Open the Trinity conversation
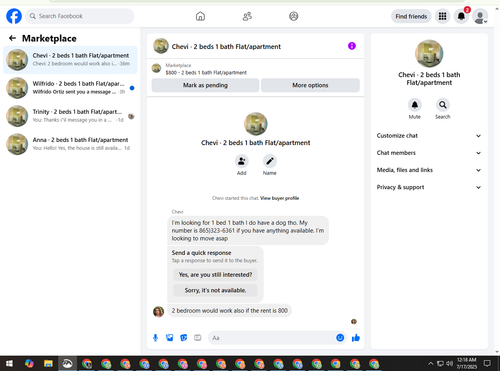This screenshot has width=500, height=371. [x=70, y=116]
